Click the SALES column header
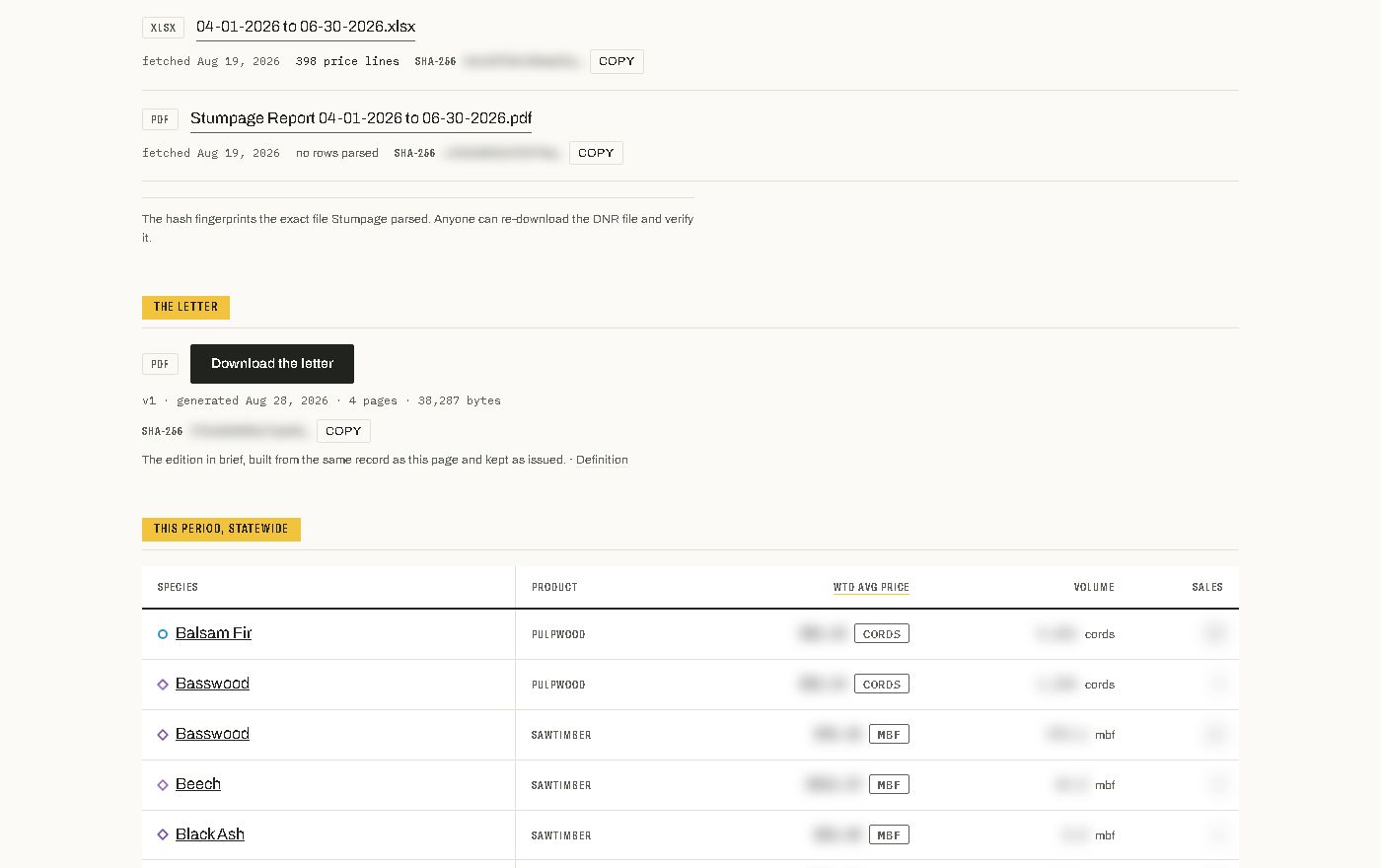Screen dimensions: 1381x868 coord(1207,587)
